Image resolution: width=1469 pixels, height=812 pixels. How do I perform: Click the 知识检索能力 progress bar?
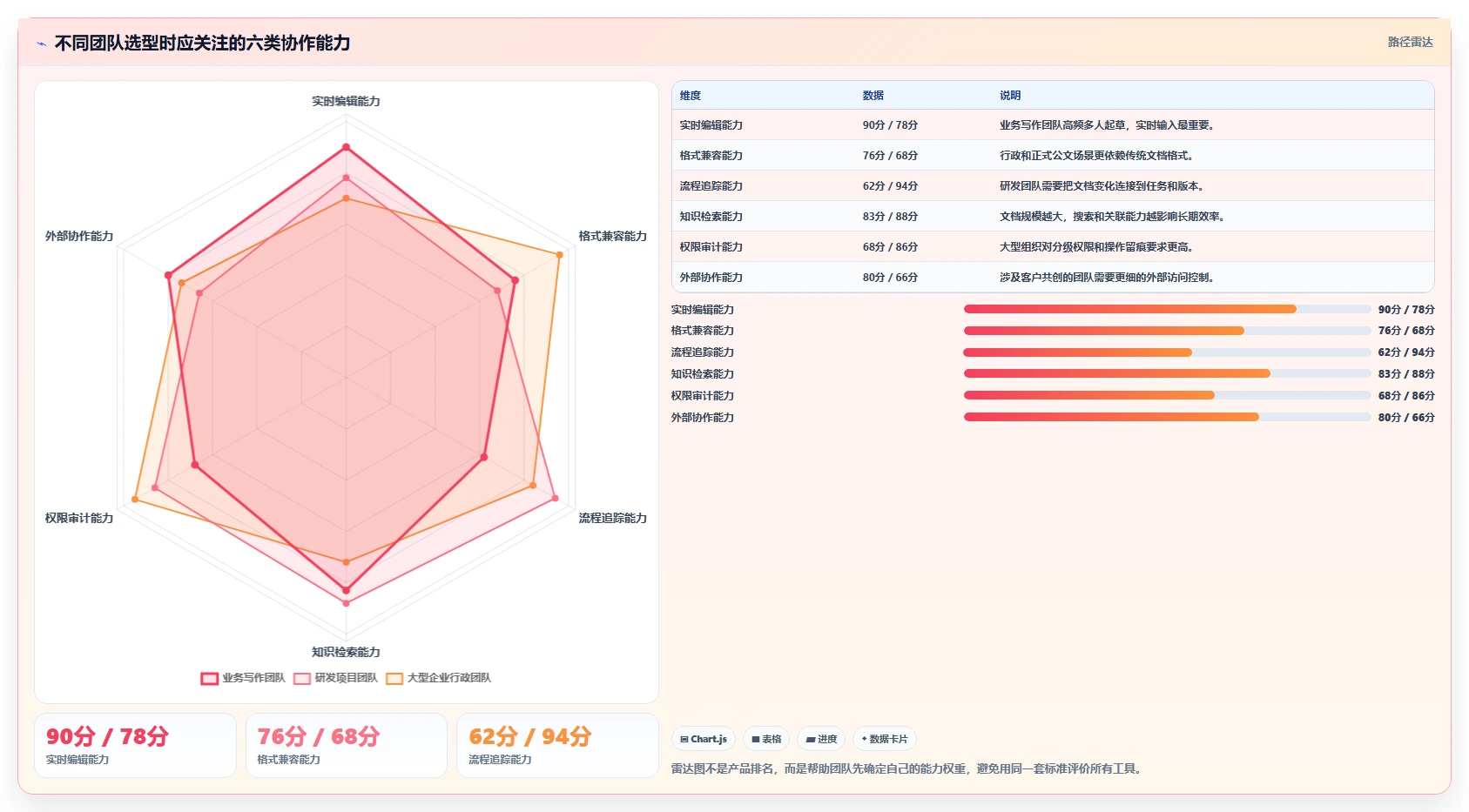click(1167, 373)
